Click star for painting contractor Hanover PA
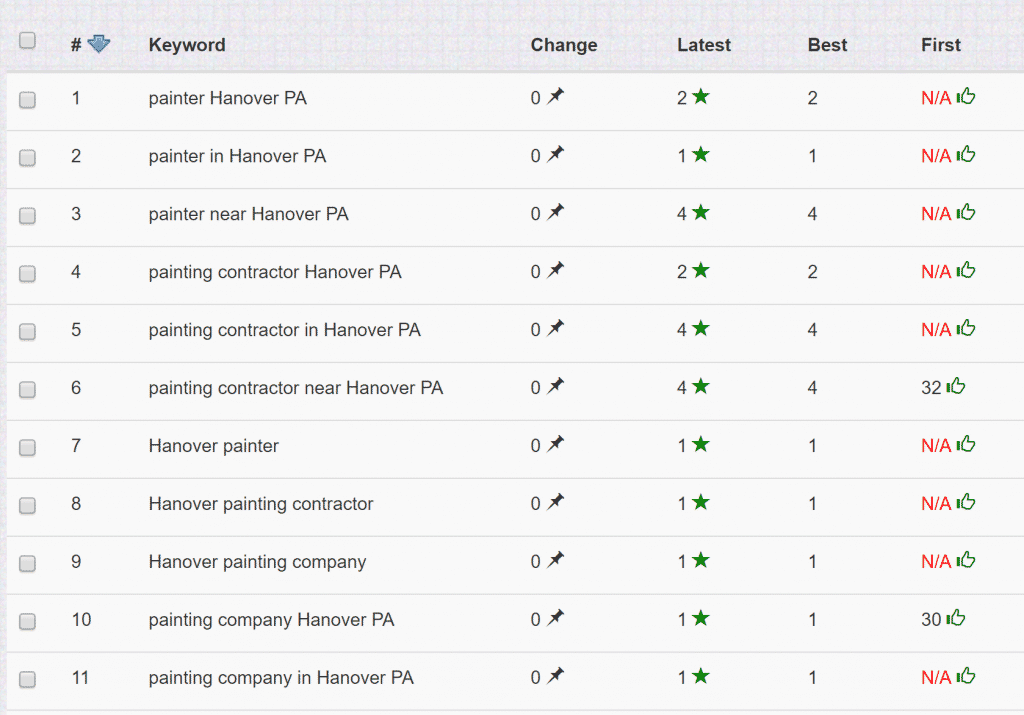The width and height of the screenshot is (1024, 715). (701, 271)
